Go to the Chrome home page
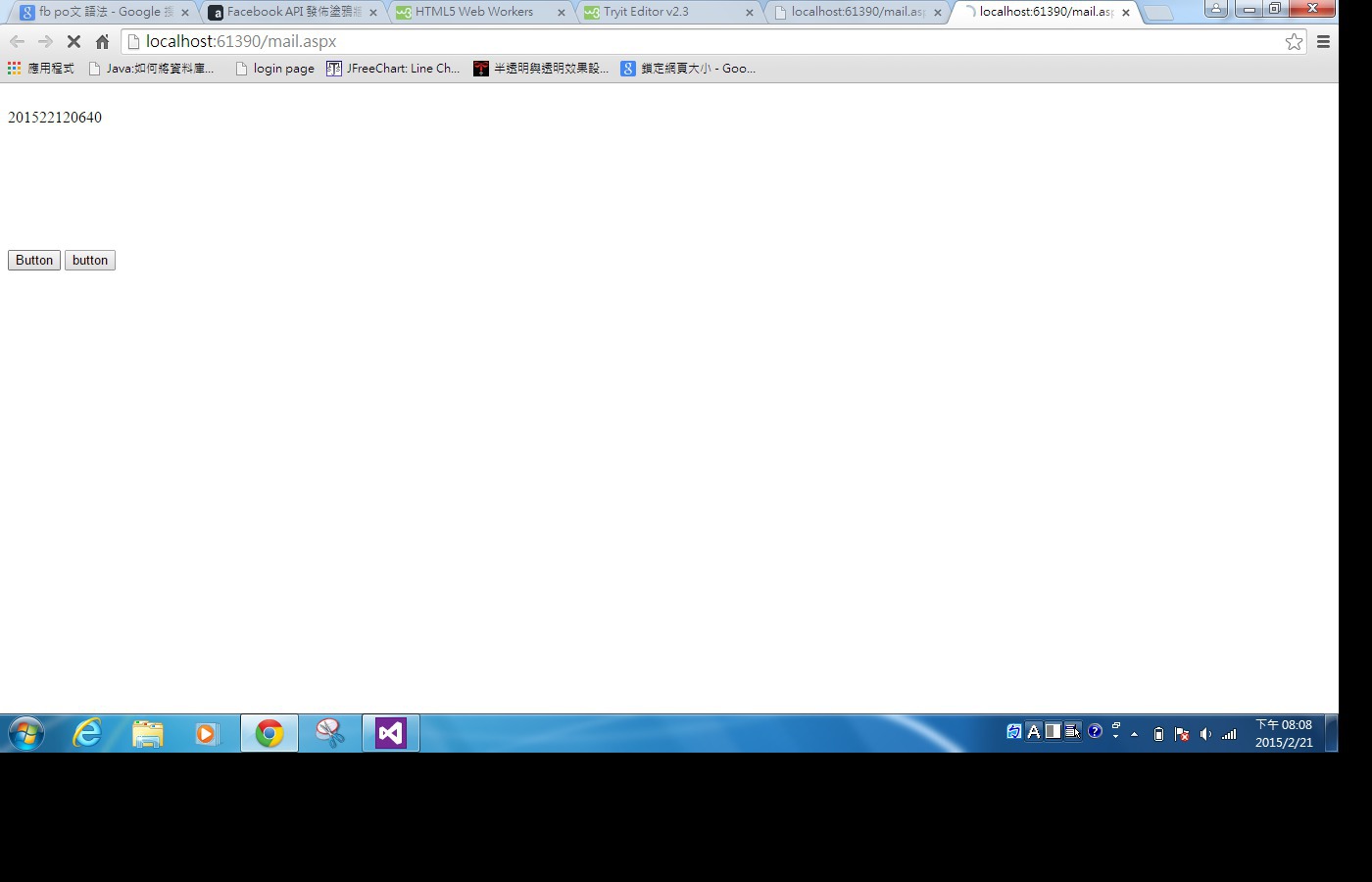Screen dimensions: 1372x882 102,42
